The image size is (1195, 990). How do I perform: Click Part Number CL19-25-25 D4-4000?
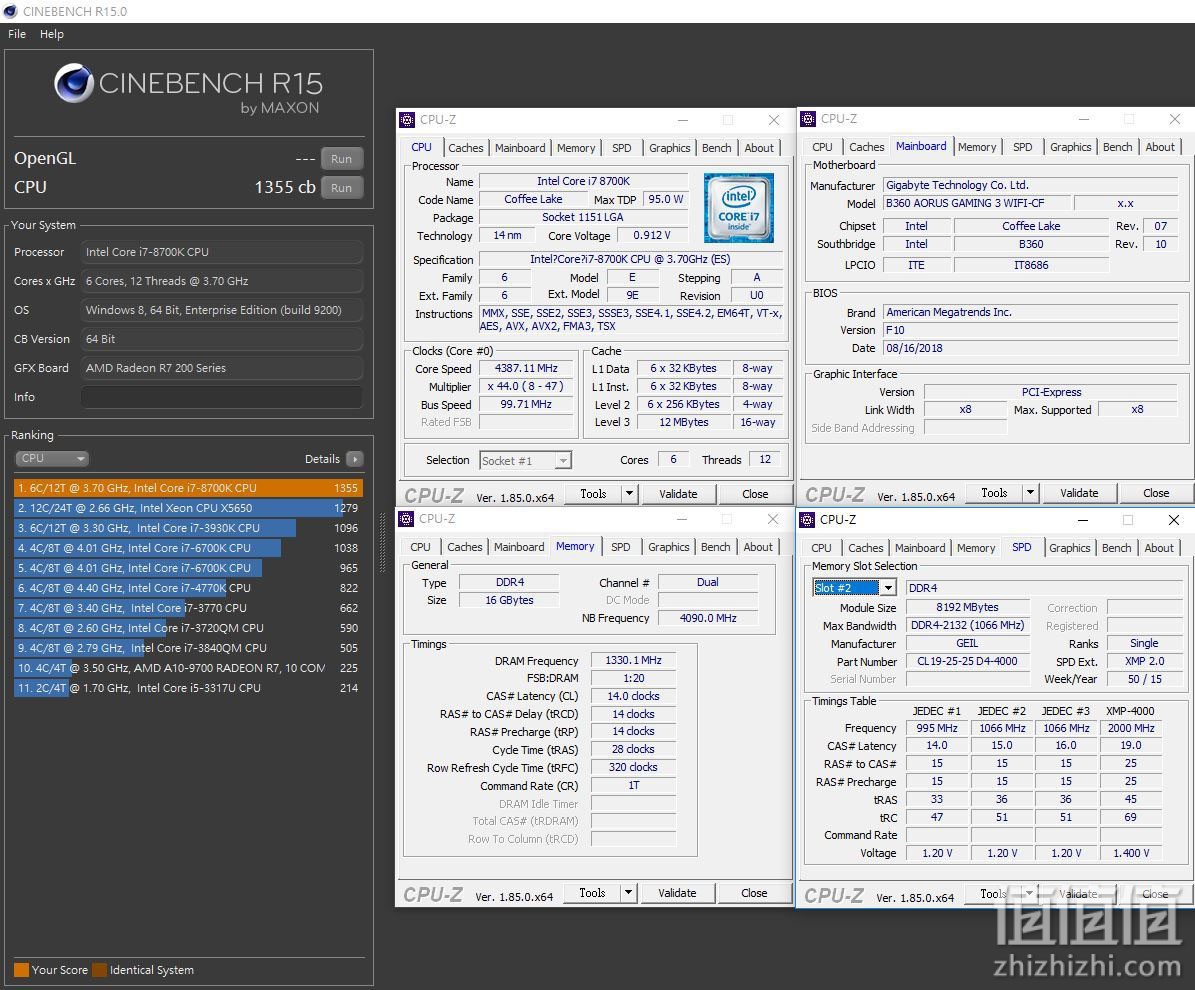coord(967,662)
